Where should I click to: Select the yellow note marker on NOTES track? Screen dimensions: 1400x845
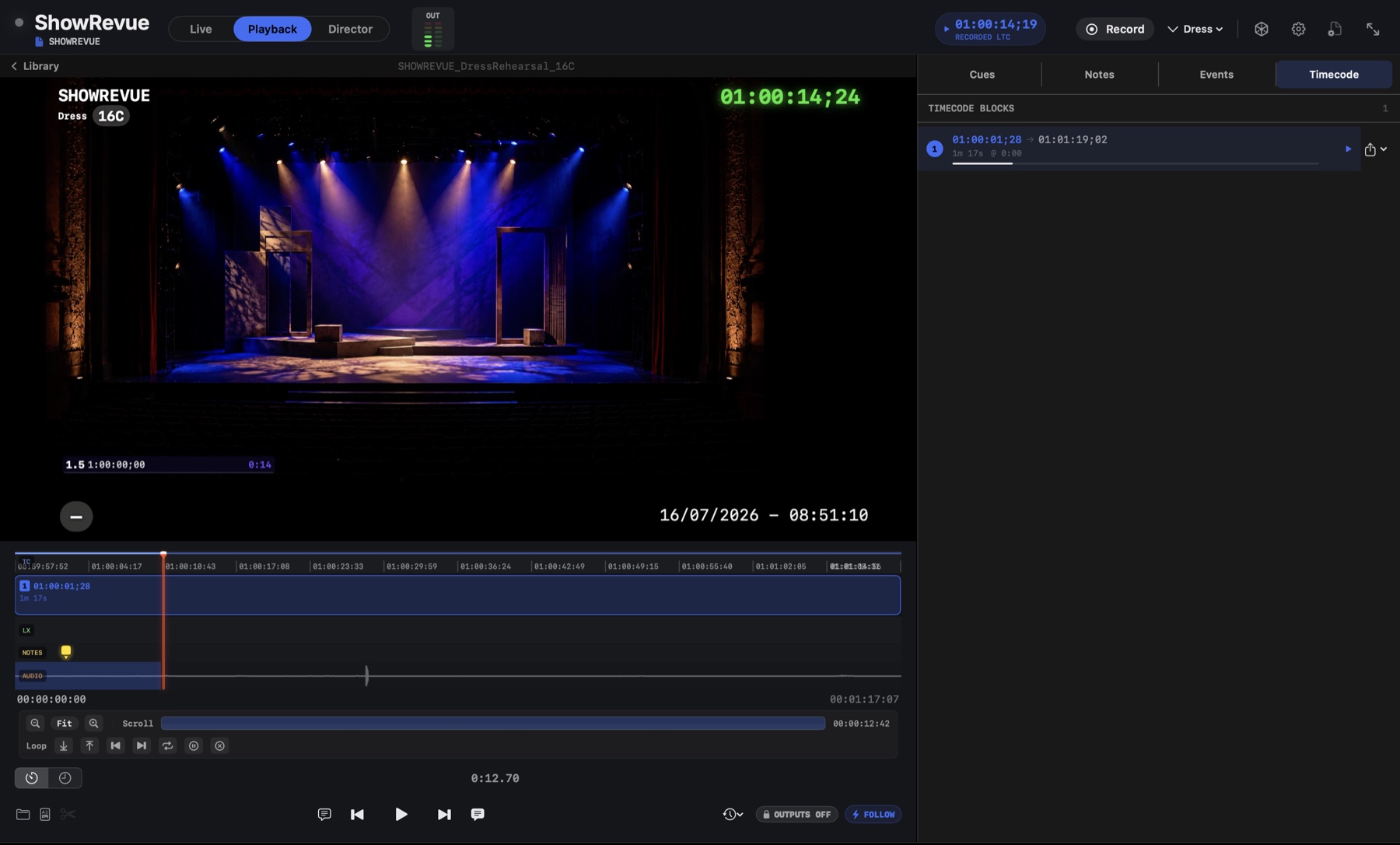(66, 652)
